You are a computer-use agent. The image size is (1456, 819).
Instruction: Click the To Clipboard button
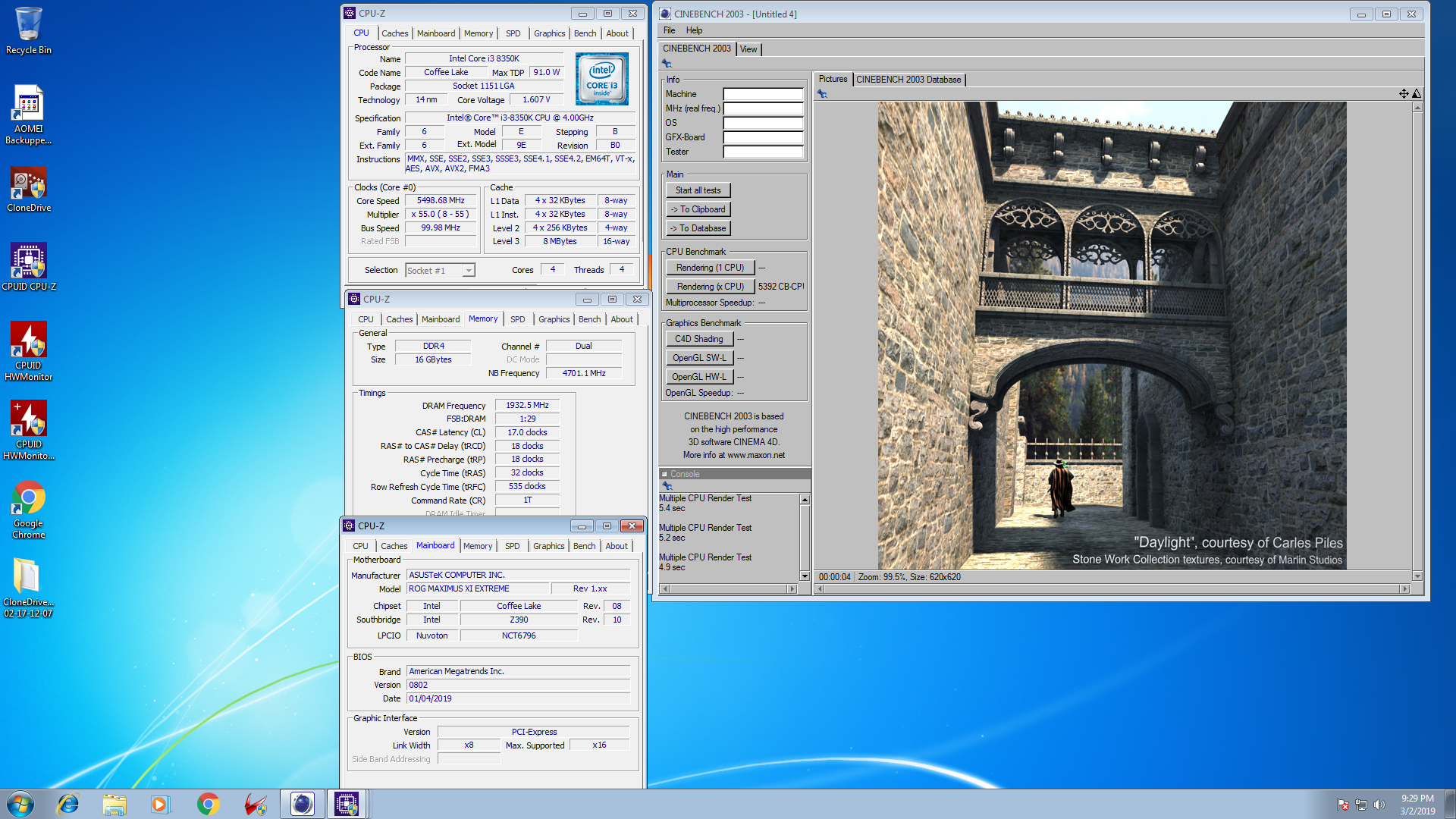698,209
